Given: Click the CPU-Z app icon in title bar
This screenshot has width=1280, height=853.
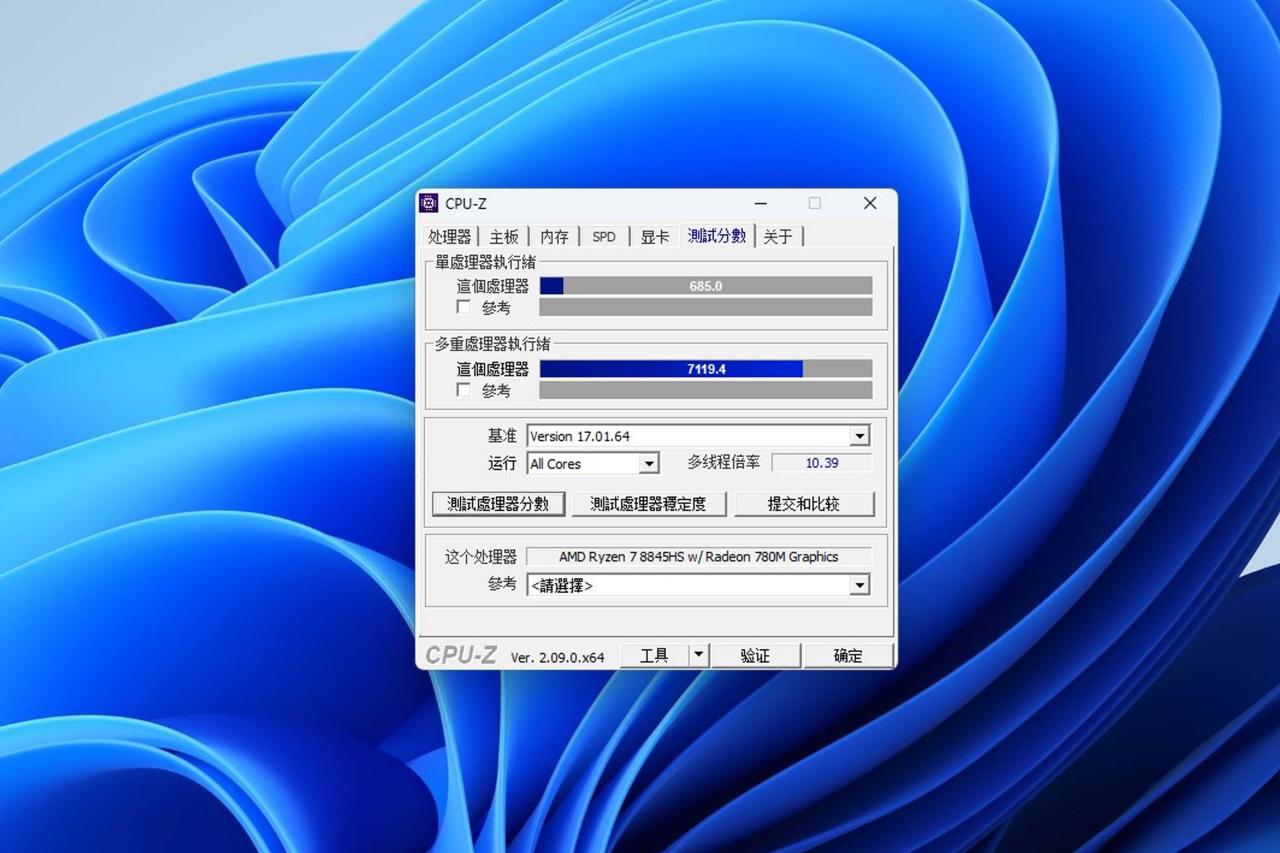Looking at the screenshot, I should [429, 203].
